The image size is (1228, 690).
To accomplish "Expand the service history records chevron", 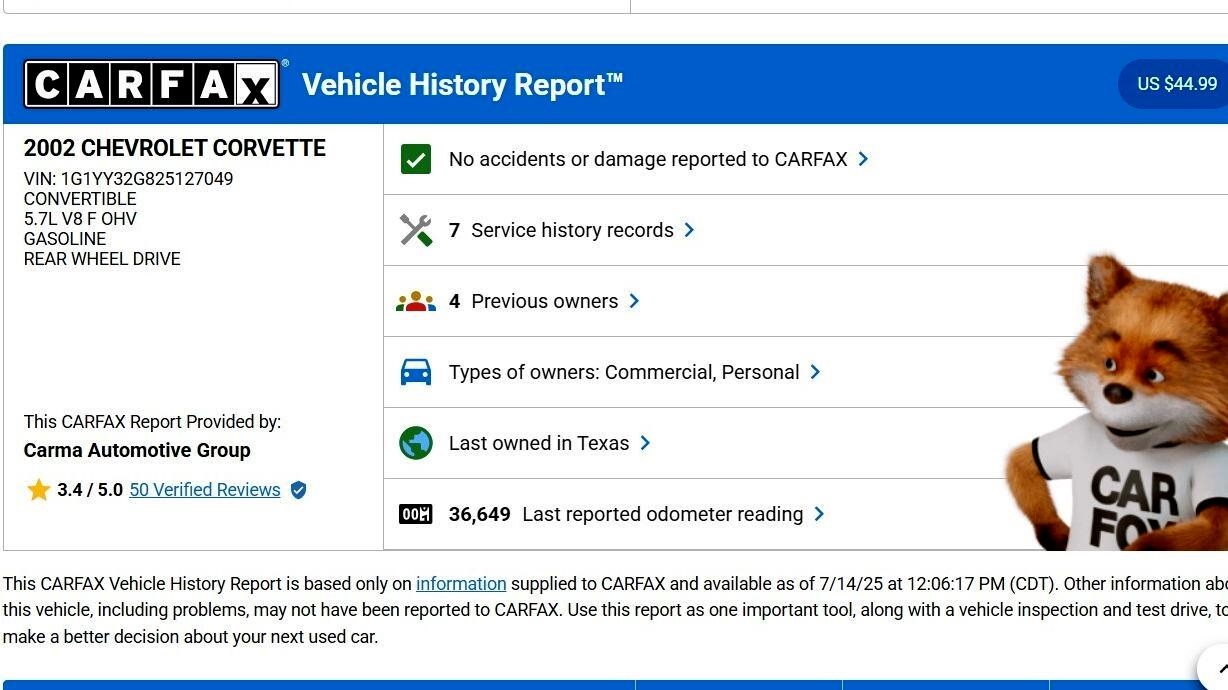I will (x=689, y=230).
